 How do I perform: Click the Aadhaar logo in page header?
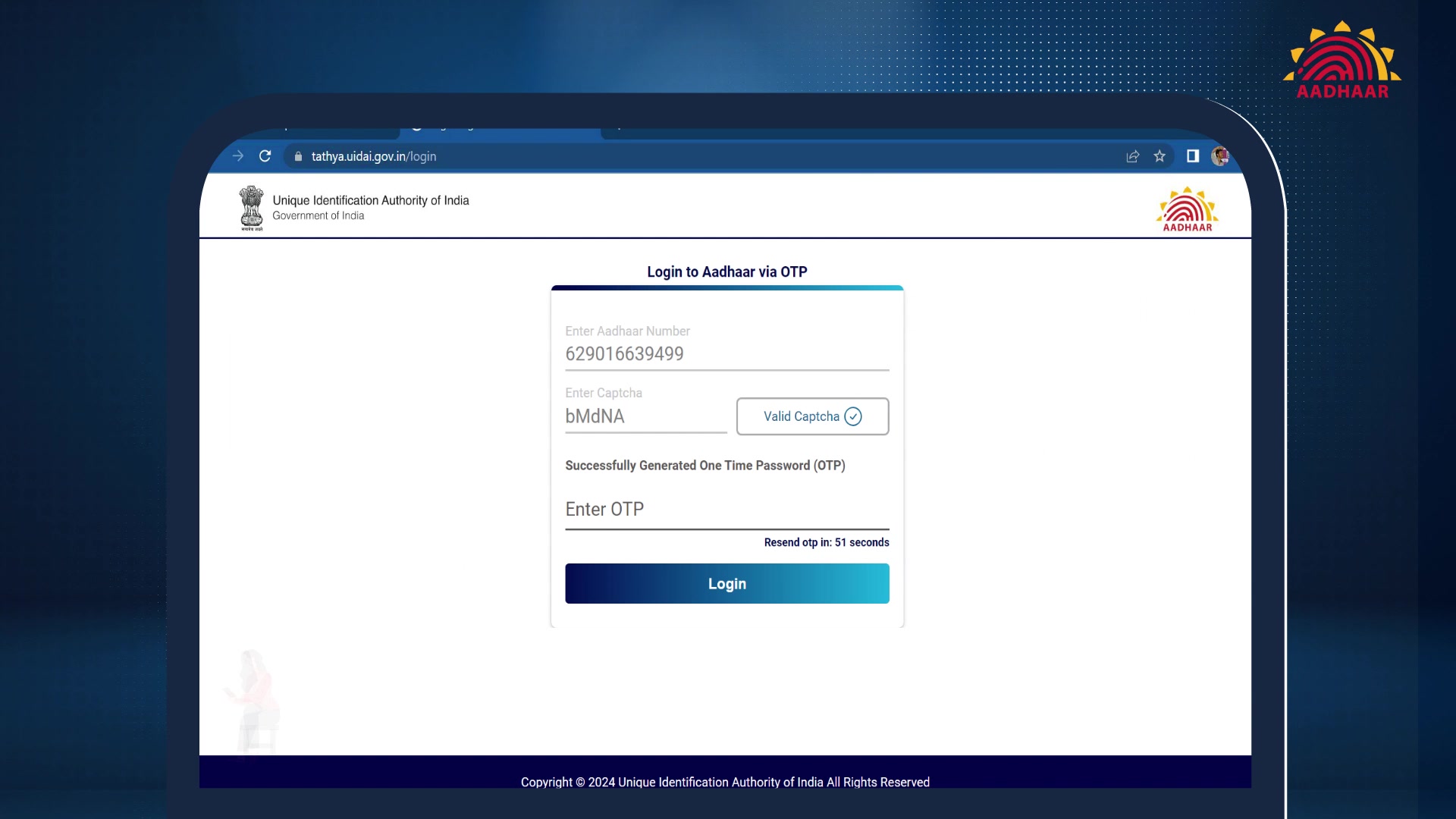point(1188,209)
